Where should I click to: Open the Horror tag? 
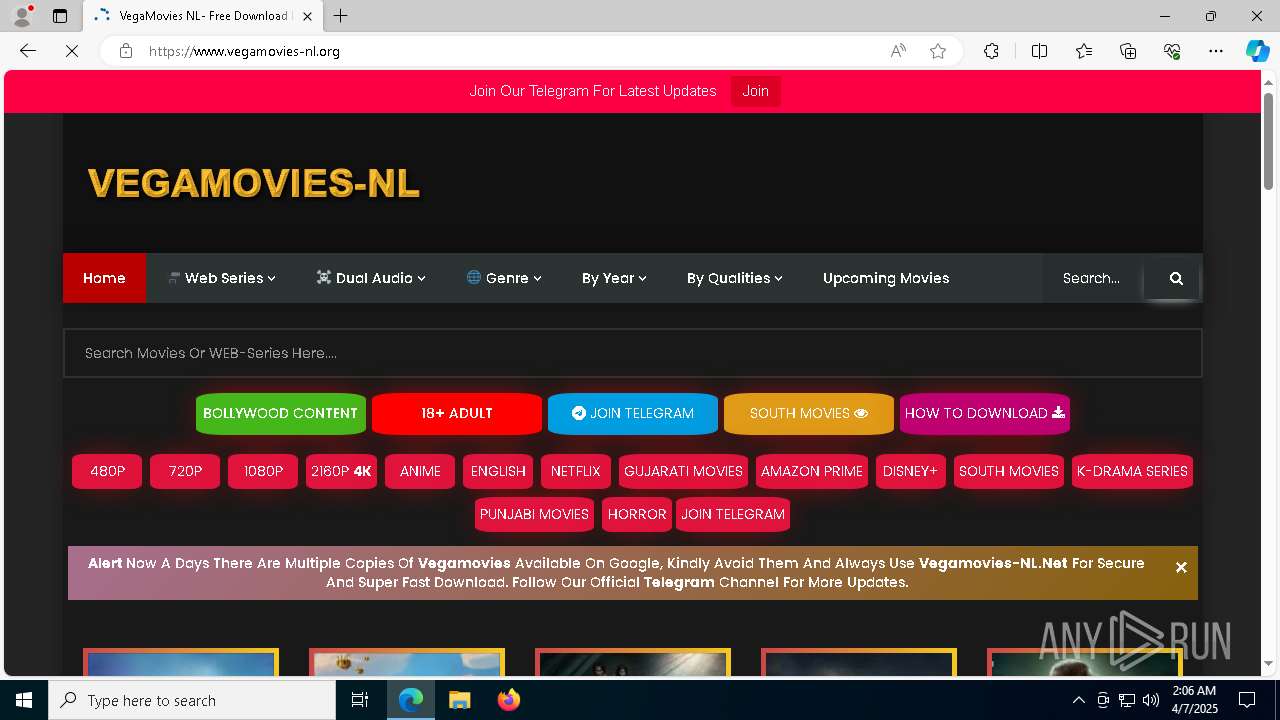[x=637, y=514]
